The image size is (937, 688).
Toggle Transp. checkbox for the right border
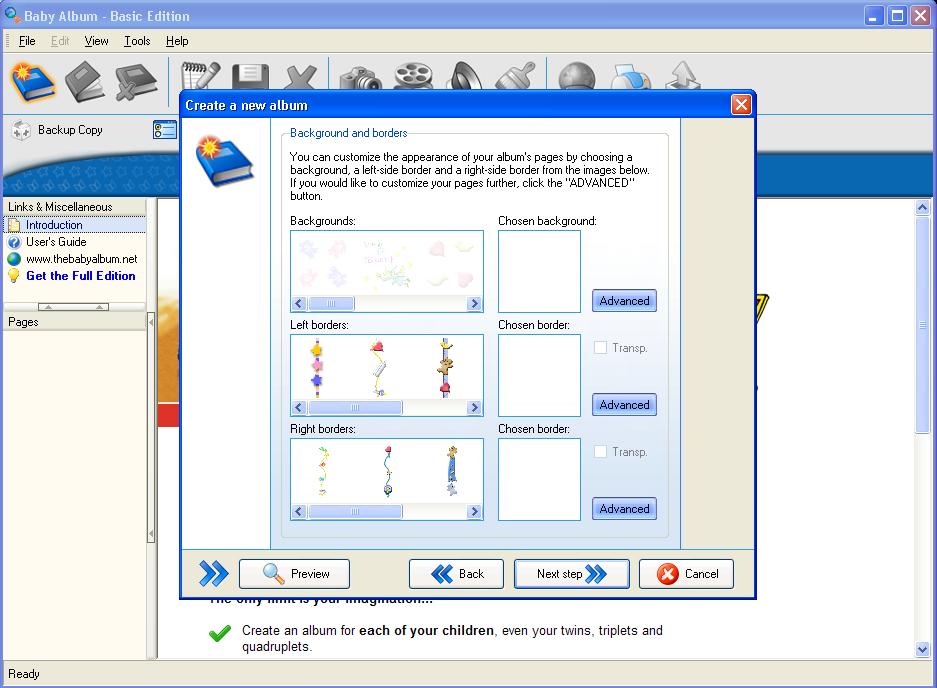[601, 452]
